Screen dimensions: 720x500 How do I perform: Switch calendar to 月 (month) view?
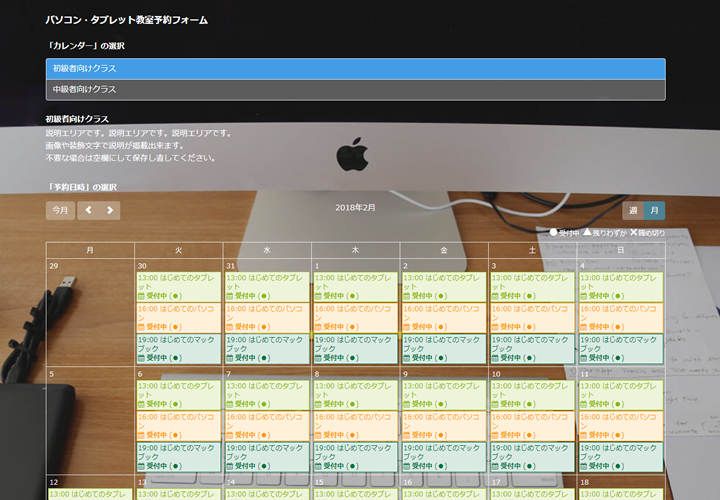[654, 210]
